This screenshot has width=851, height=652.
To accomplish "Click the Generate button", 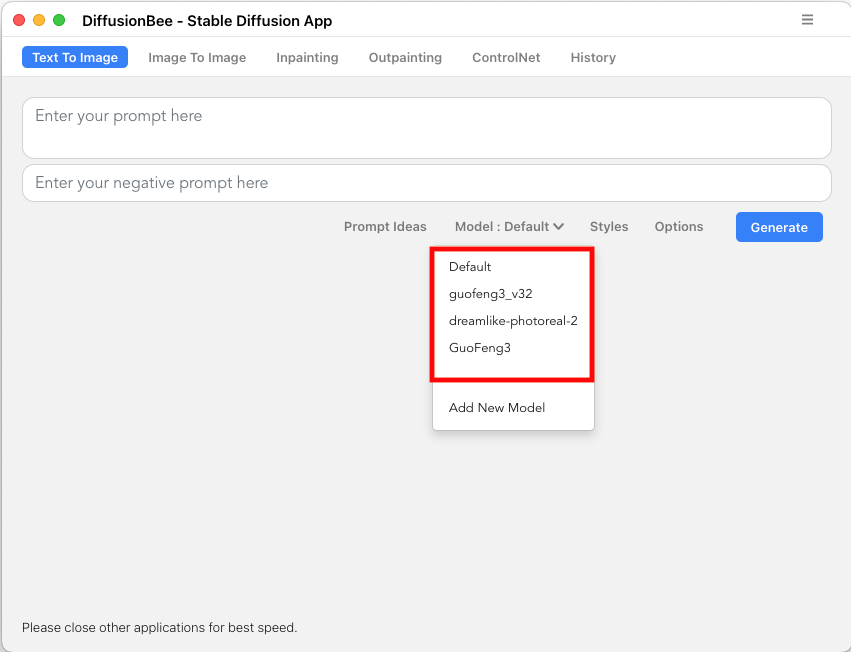I will tap(779, 227).
